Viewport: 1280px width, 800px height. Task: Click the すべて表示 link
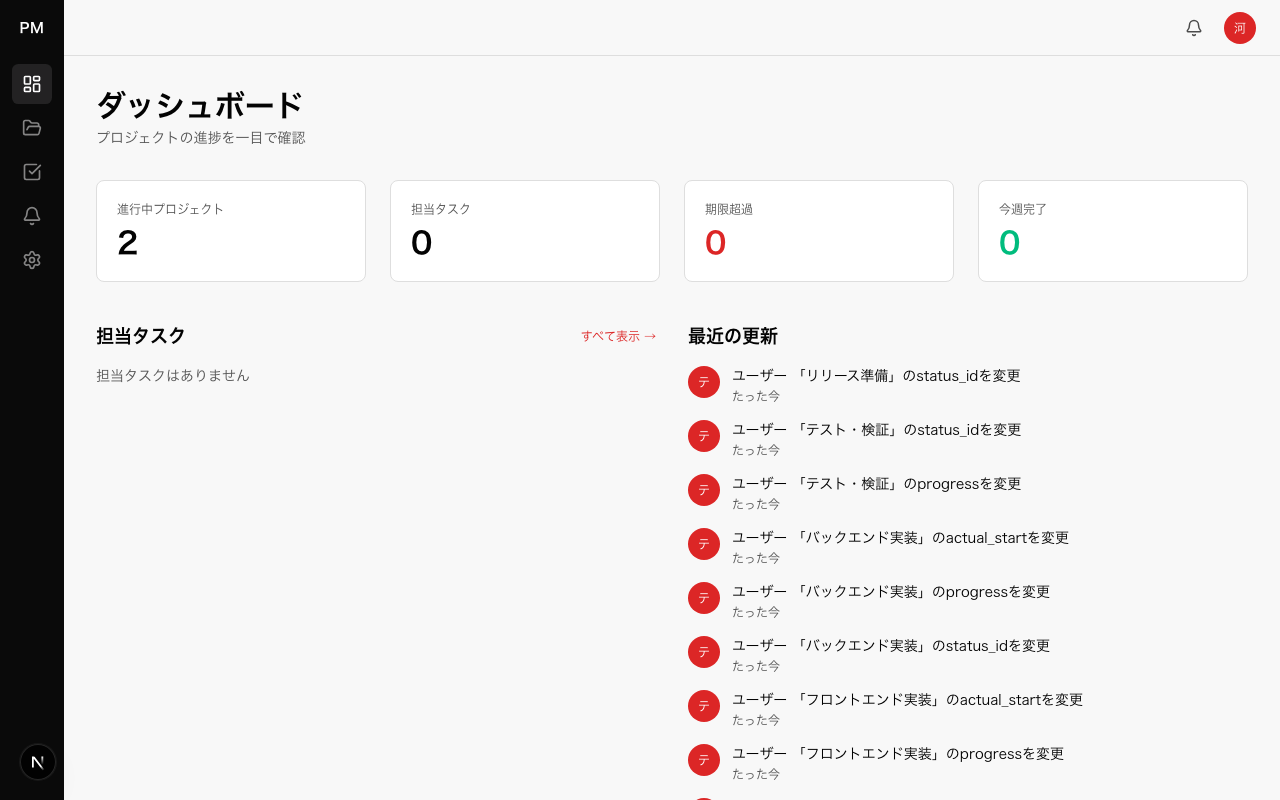(x=618, y=337)
